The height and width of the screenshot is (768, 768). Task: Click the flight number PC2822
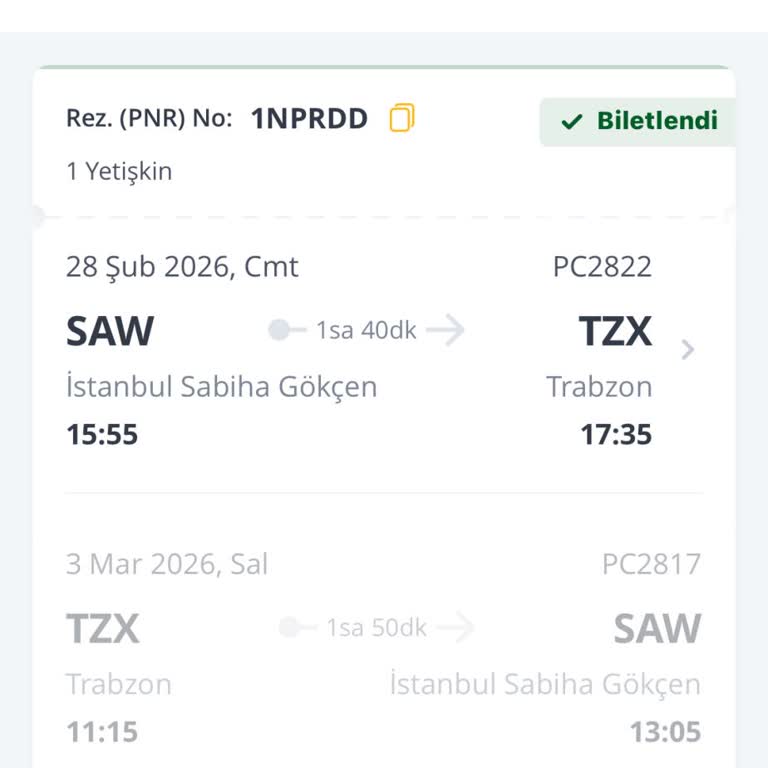pos(602,267)
